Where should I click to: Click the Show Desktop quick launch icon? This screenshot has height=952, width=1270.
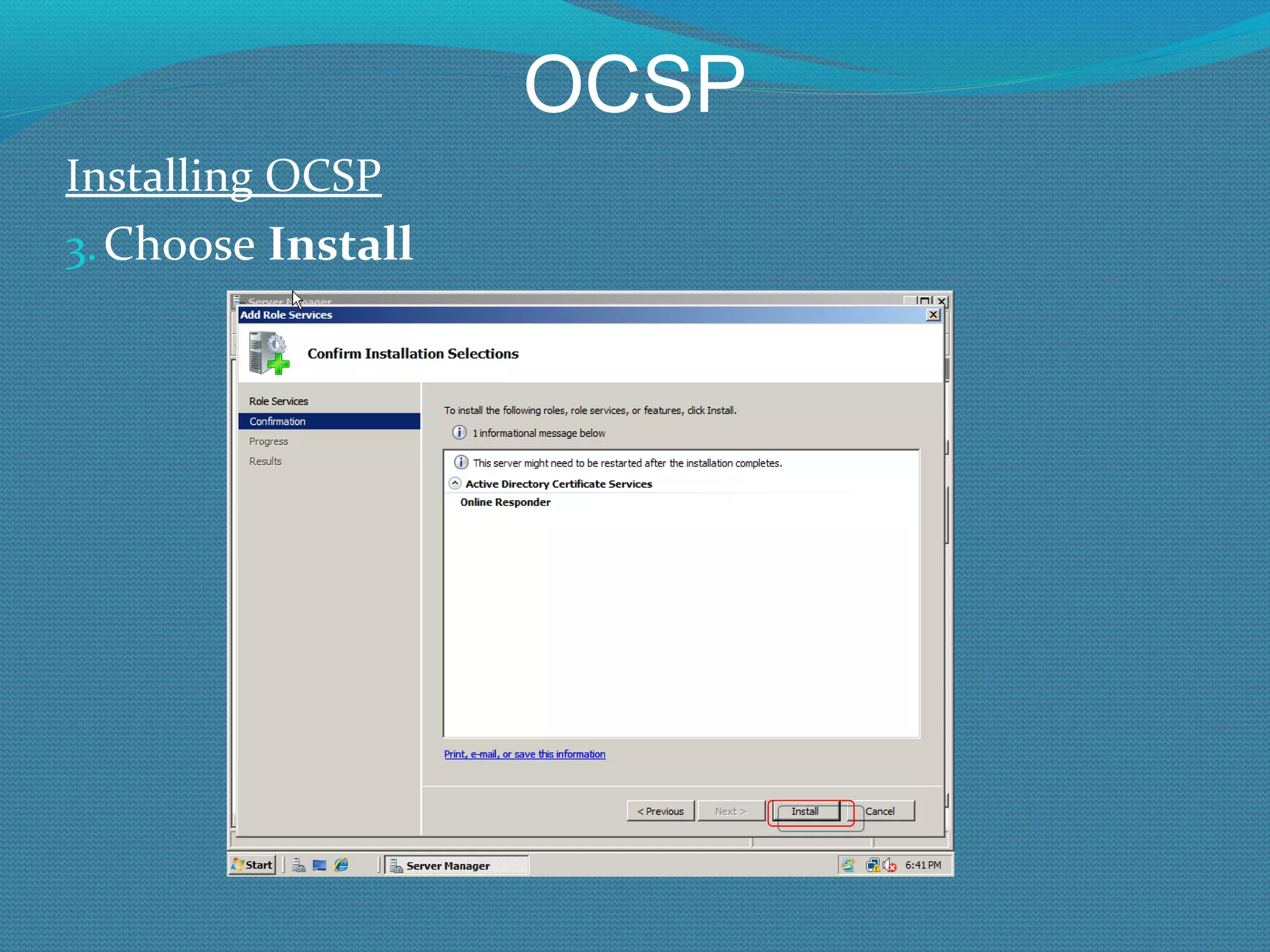point(320,865)
